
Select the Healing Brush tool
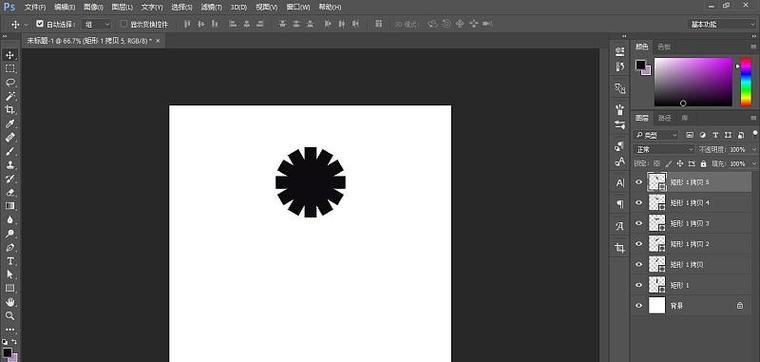10,137
